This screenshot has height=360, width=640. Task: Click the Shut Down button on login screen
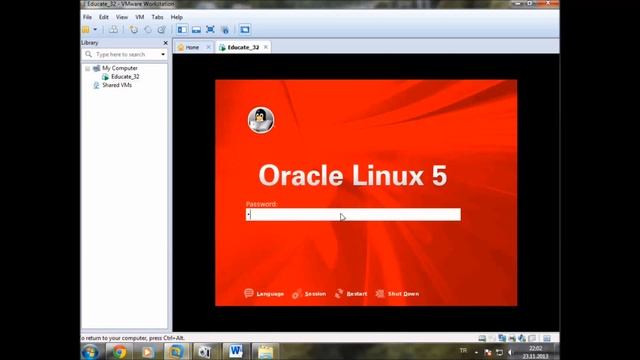(x=398, y=293)
